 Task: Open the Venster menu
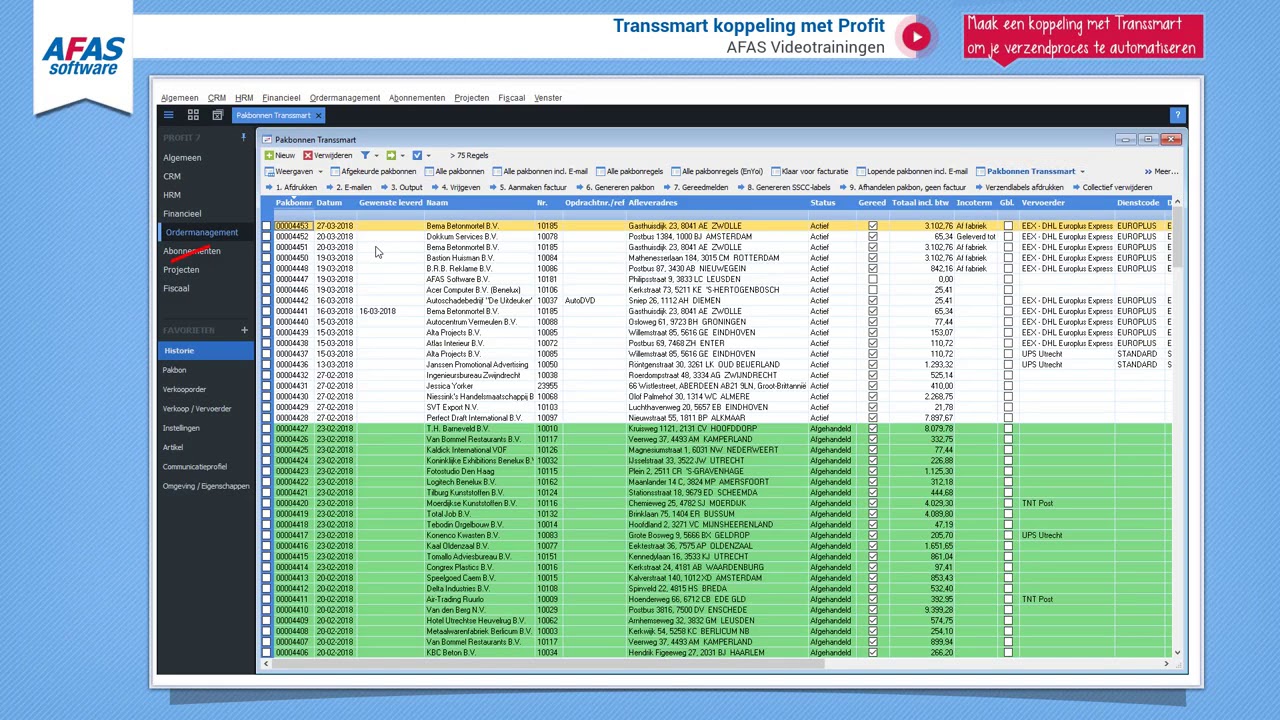point(548,98)
